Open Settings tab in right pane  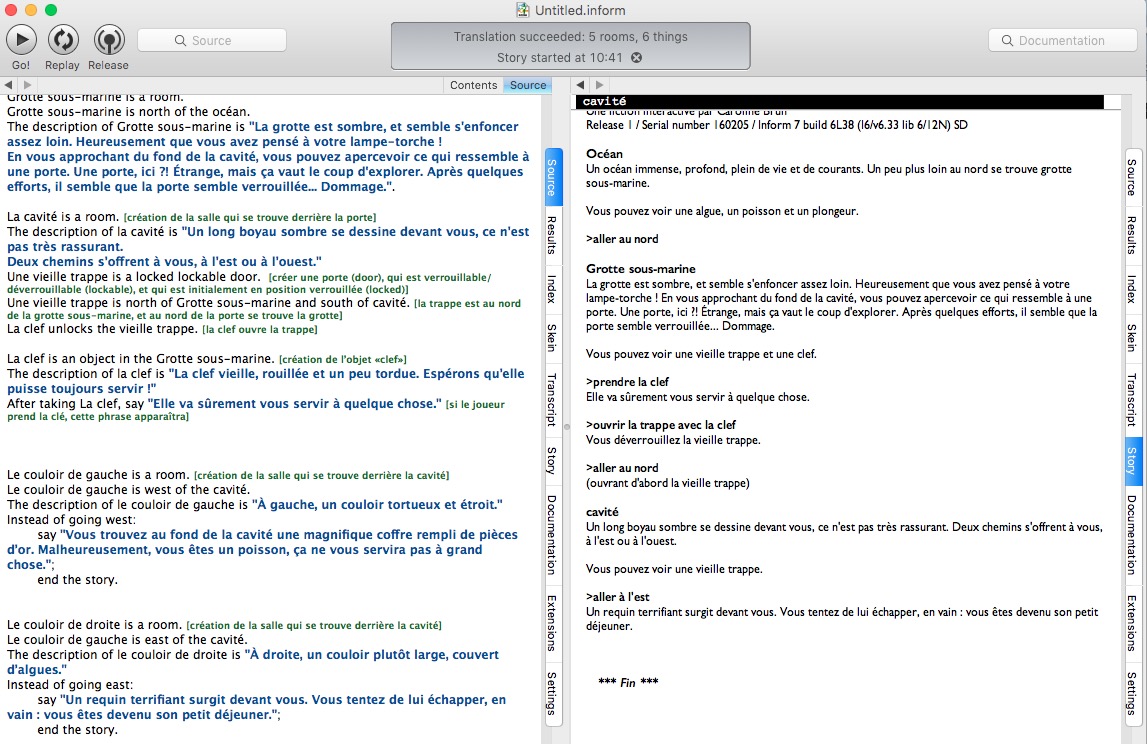[x=1132, y=694]
